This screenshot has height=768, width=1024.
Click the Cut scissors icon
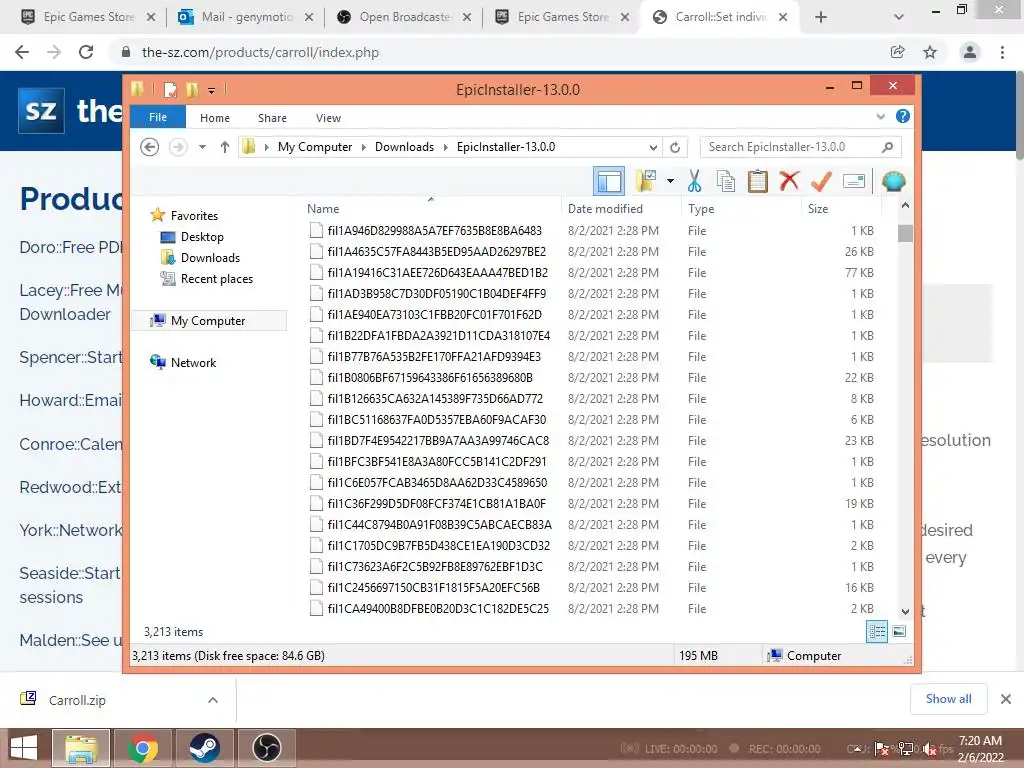(694, 181)
